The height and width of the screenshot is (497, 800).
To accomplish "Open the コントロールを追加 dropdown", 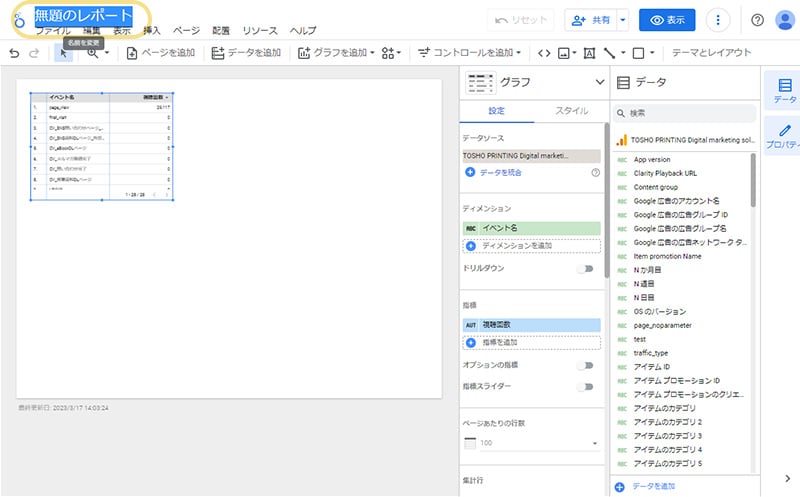I will pos(469,53).
